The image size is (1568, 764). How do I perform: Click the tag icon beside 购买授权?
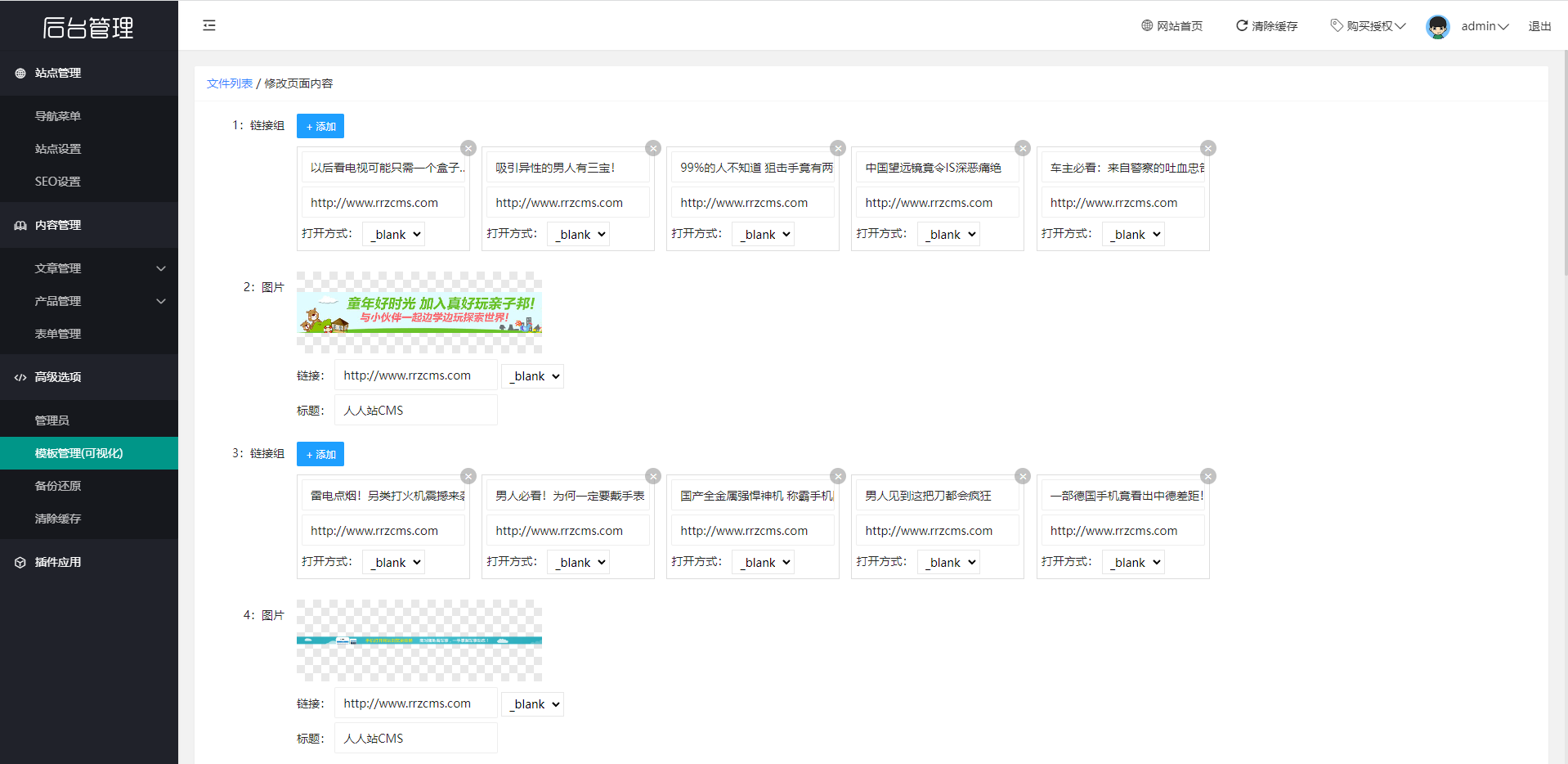point(1337,25)
